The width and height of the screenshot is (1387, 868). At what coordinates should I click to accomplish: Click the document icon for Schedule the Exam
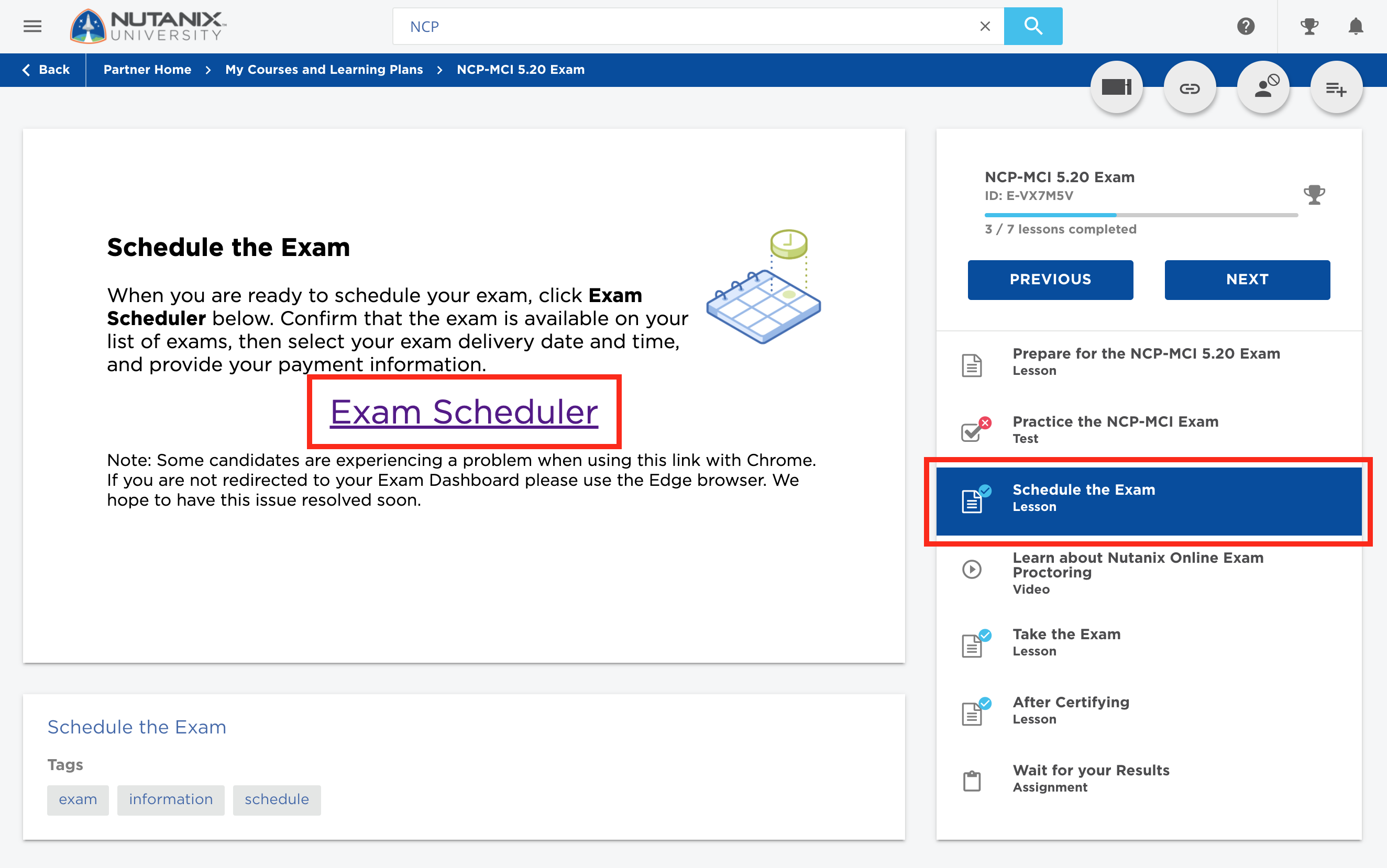click(975, 498)
